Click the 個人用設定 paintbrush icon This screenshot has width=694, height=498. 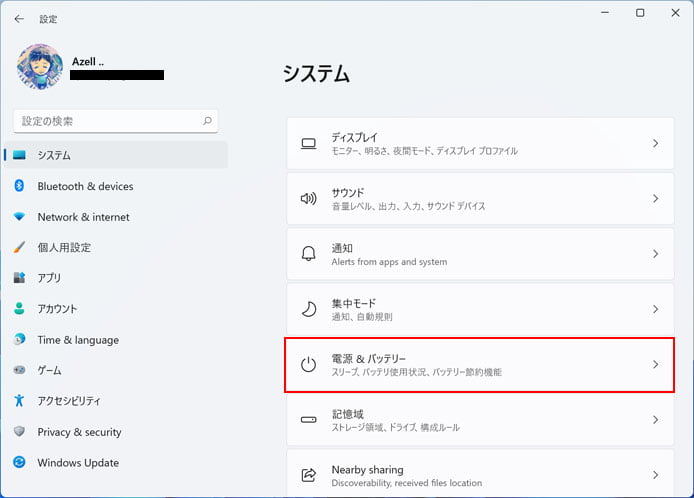pos(19,247)
